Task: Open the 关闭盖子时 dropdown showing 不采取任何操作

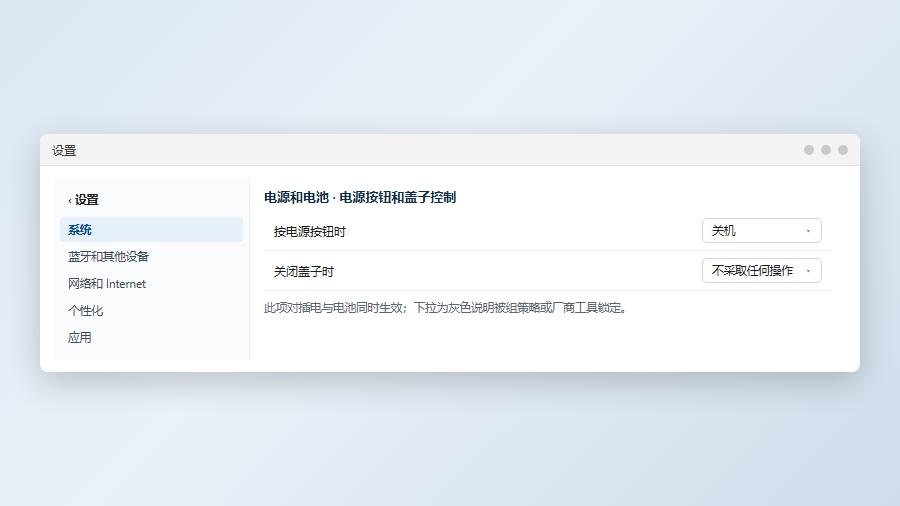Action: (762, 271)
